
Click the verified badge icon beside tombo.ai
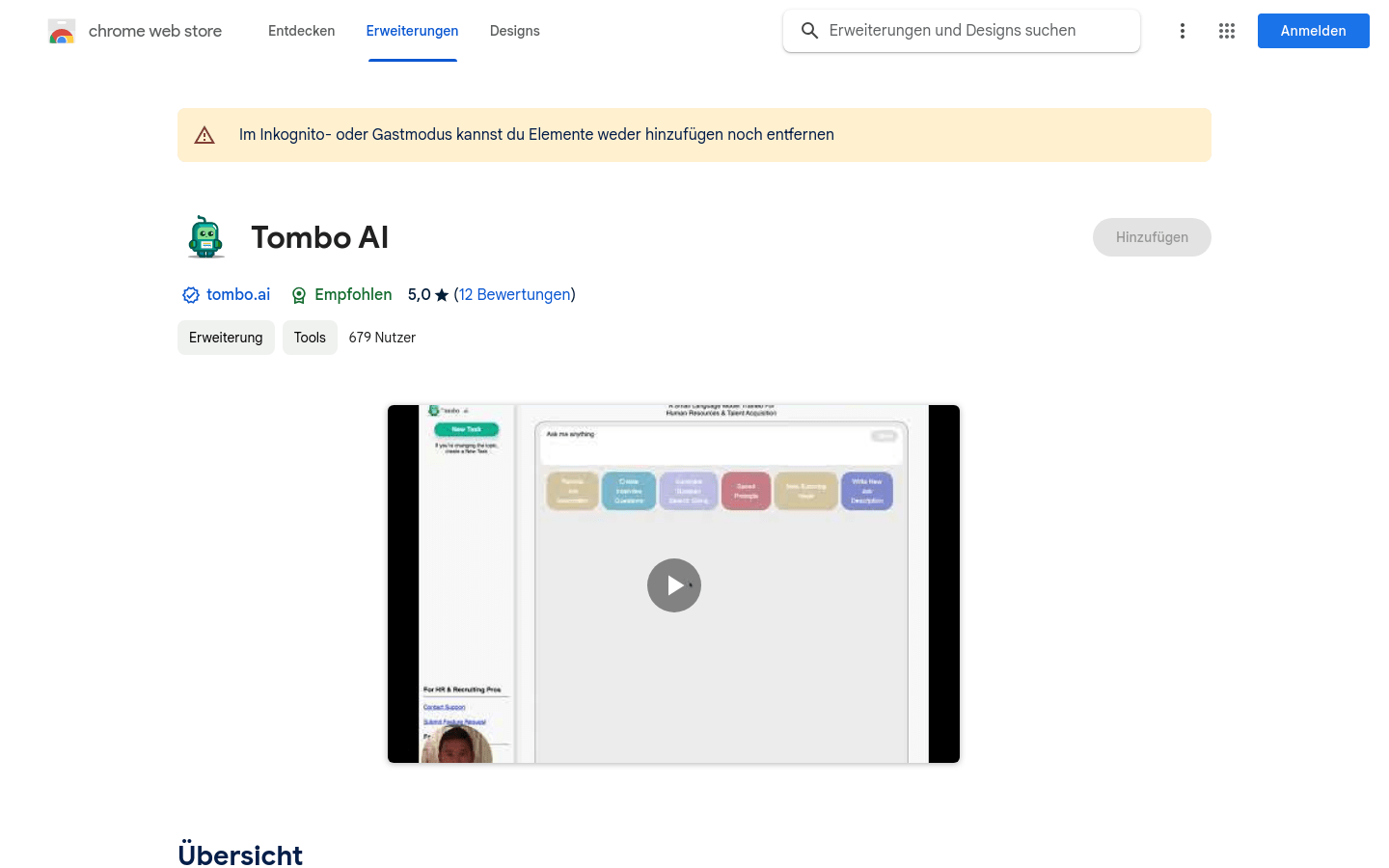191,295
